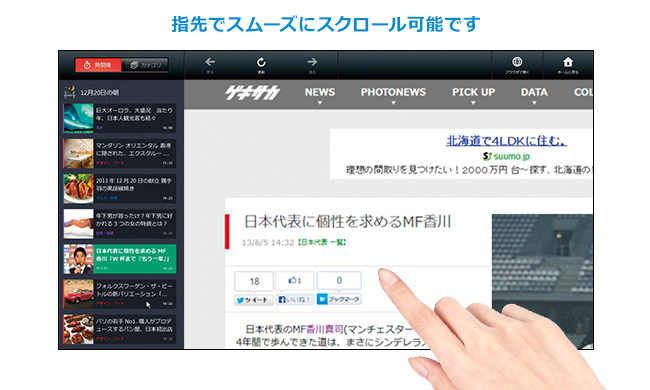The height and width of the screenshot is (390, 650).
Task: Expand the NEWS menu arrow
Action: tap(320, 103)
